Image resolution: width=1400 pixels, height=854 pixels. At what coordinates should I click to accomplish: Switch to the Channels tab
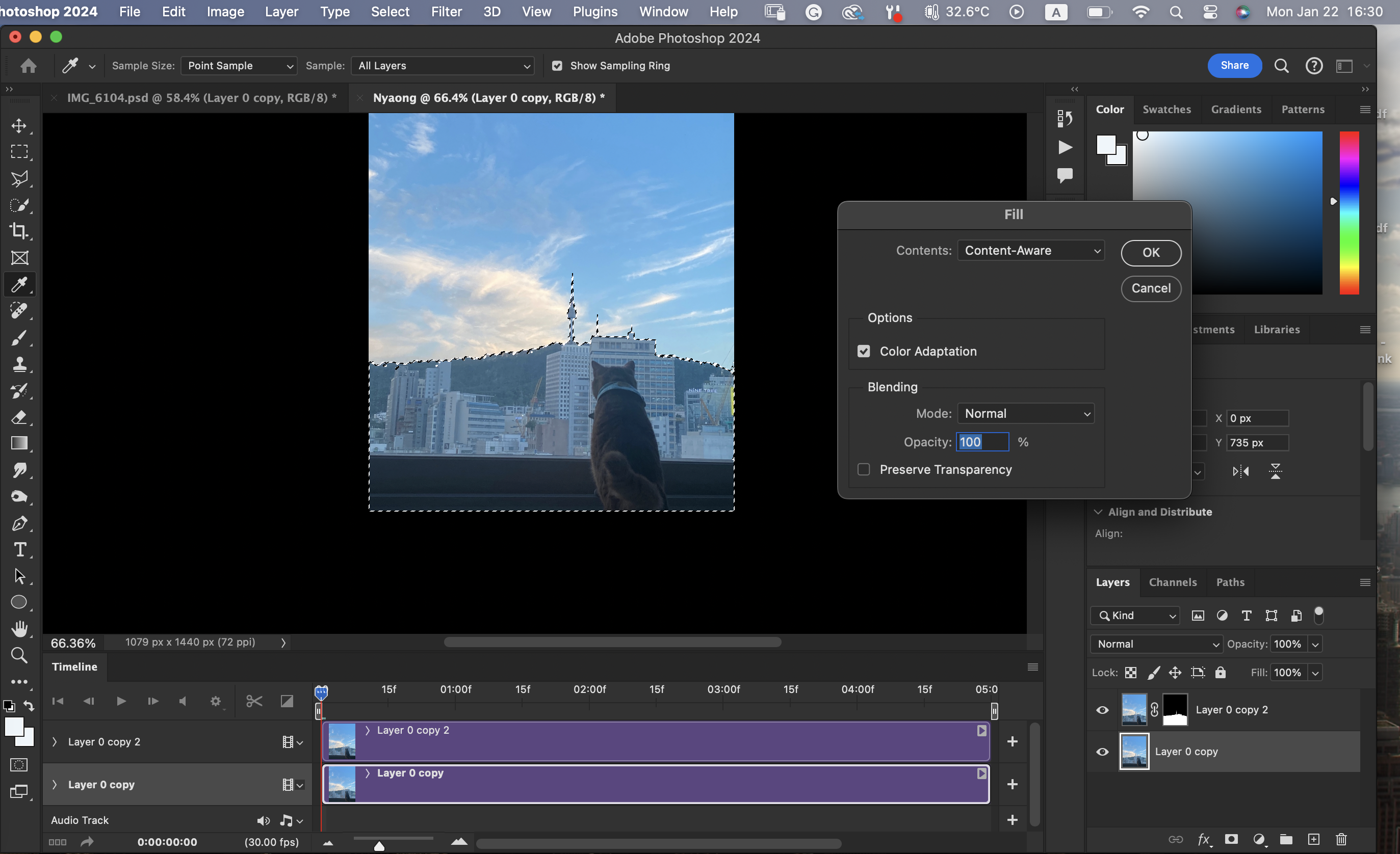click(x=1172, y=582)
